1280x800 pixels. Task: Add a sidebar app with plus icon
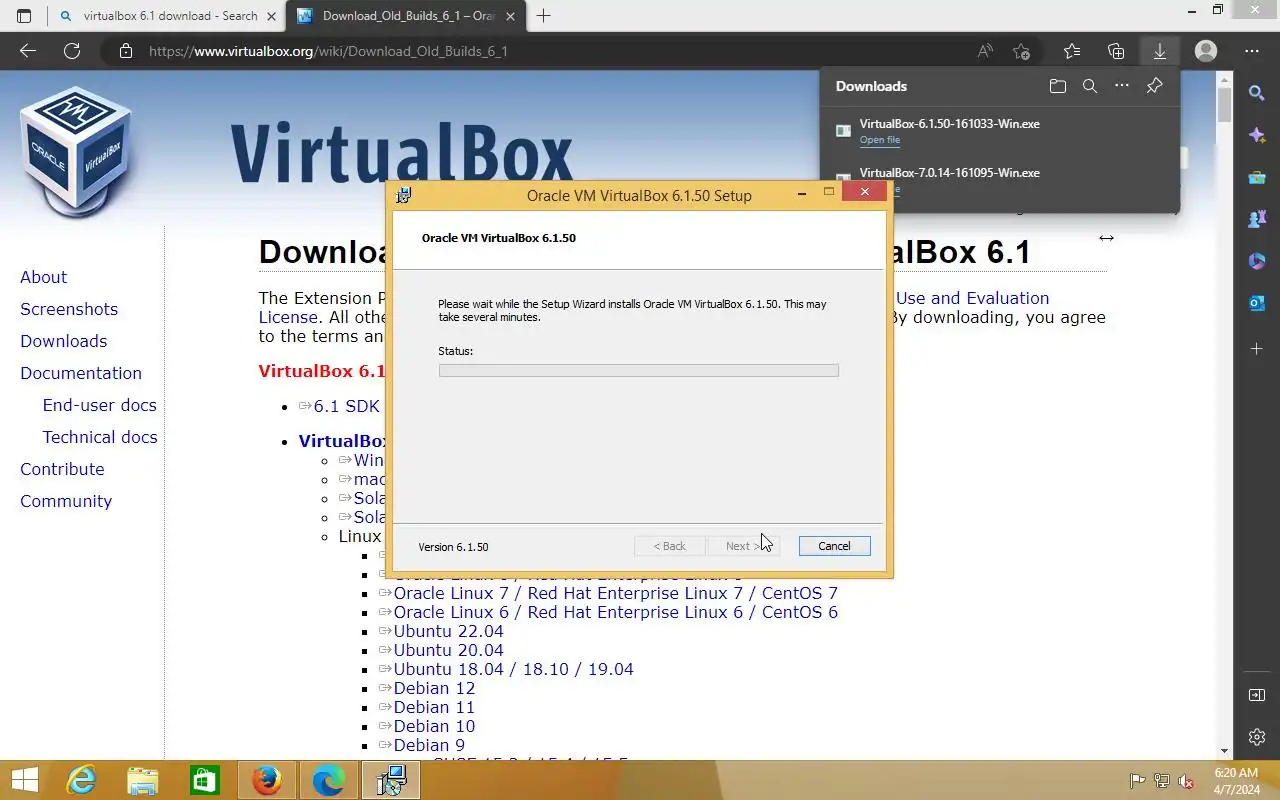click(x=1257, y=348)
